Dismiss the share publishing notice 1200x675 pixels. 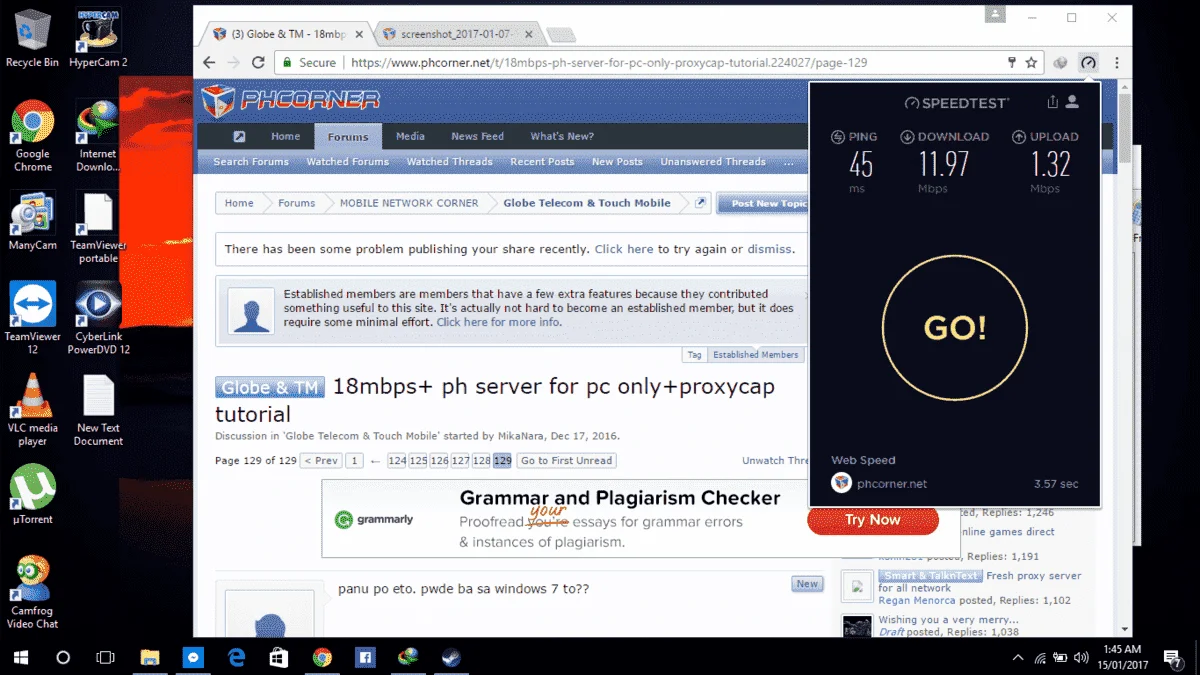769,249
